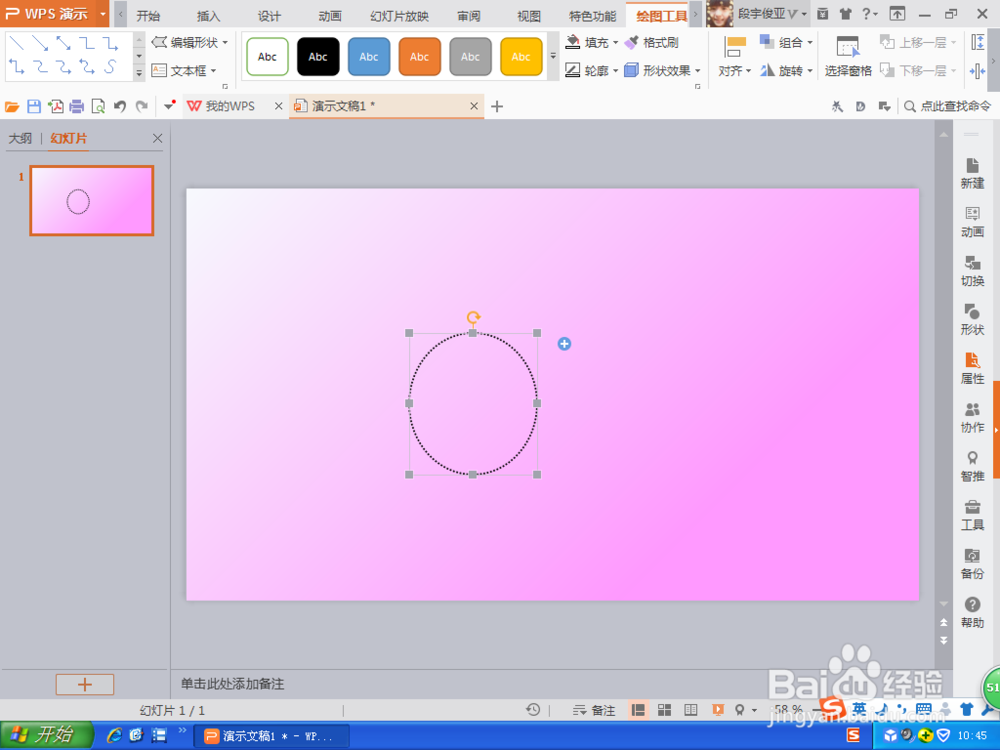Click the Windows 开始 Start button
Screen dimensions: 1000x750
point(46,735)
